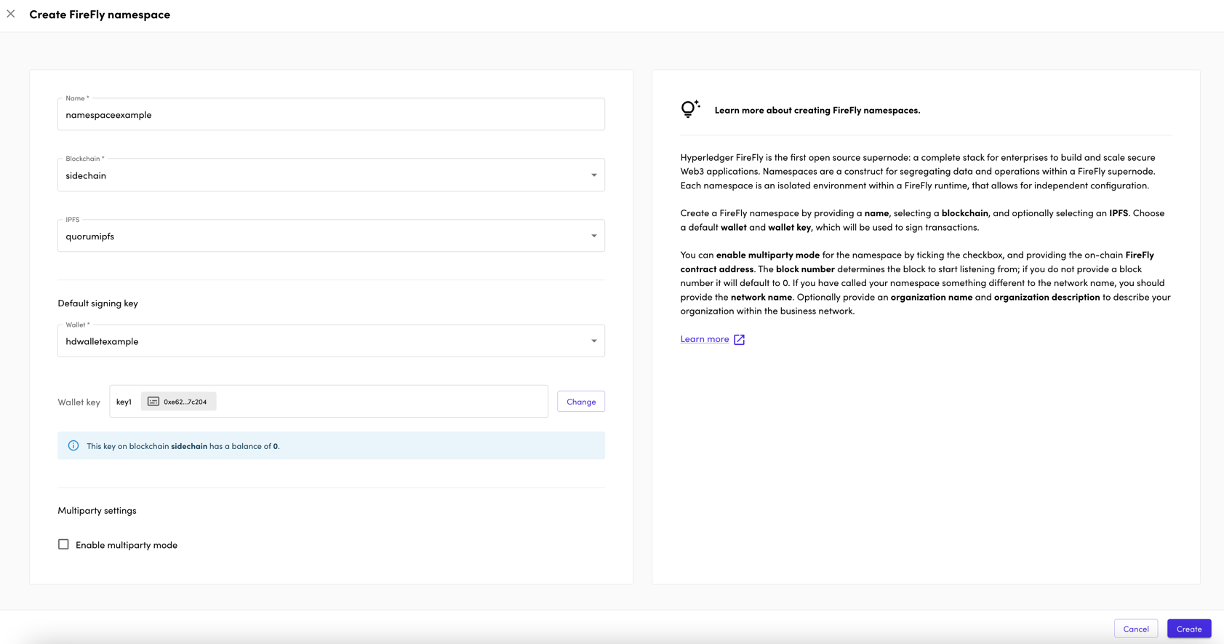Click the lightbulb icon in the help panel
Screen dimensions: 1224x644
[689, 109]
